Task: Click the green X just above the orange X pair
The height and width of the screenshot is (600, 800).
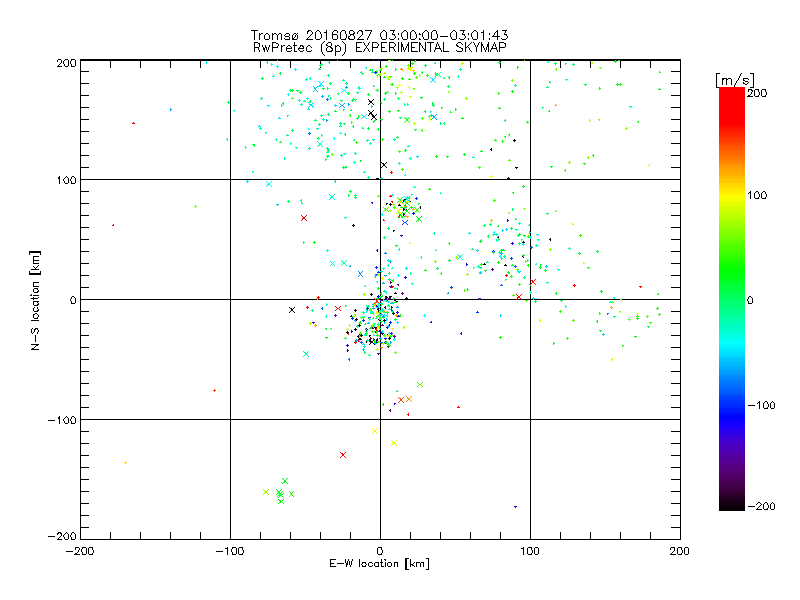Action: pyautogui.click(x=420, y=384)
